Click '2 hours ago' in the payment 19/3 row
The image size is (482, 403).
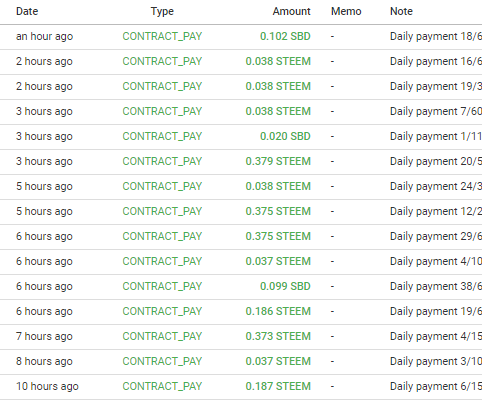[x=44, y=86]
